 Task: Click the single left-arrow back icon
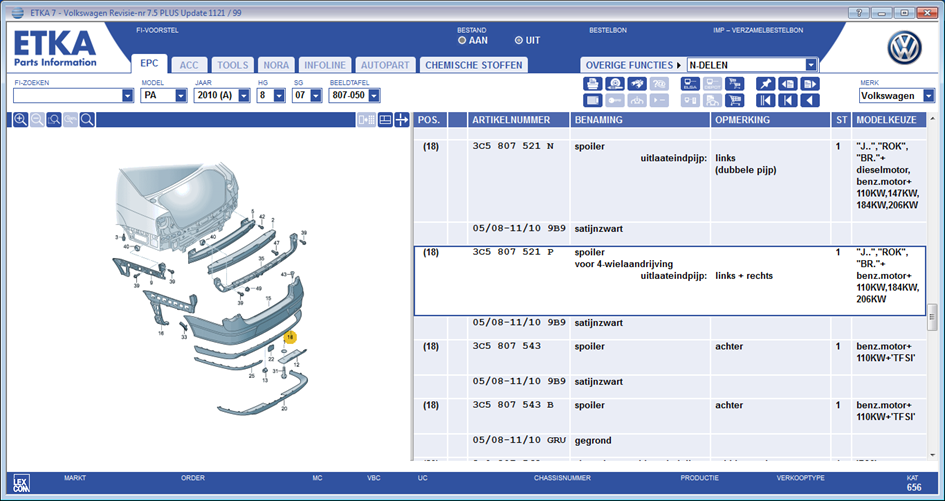pos(810,100)
